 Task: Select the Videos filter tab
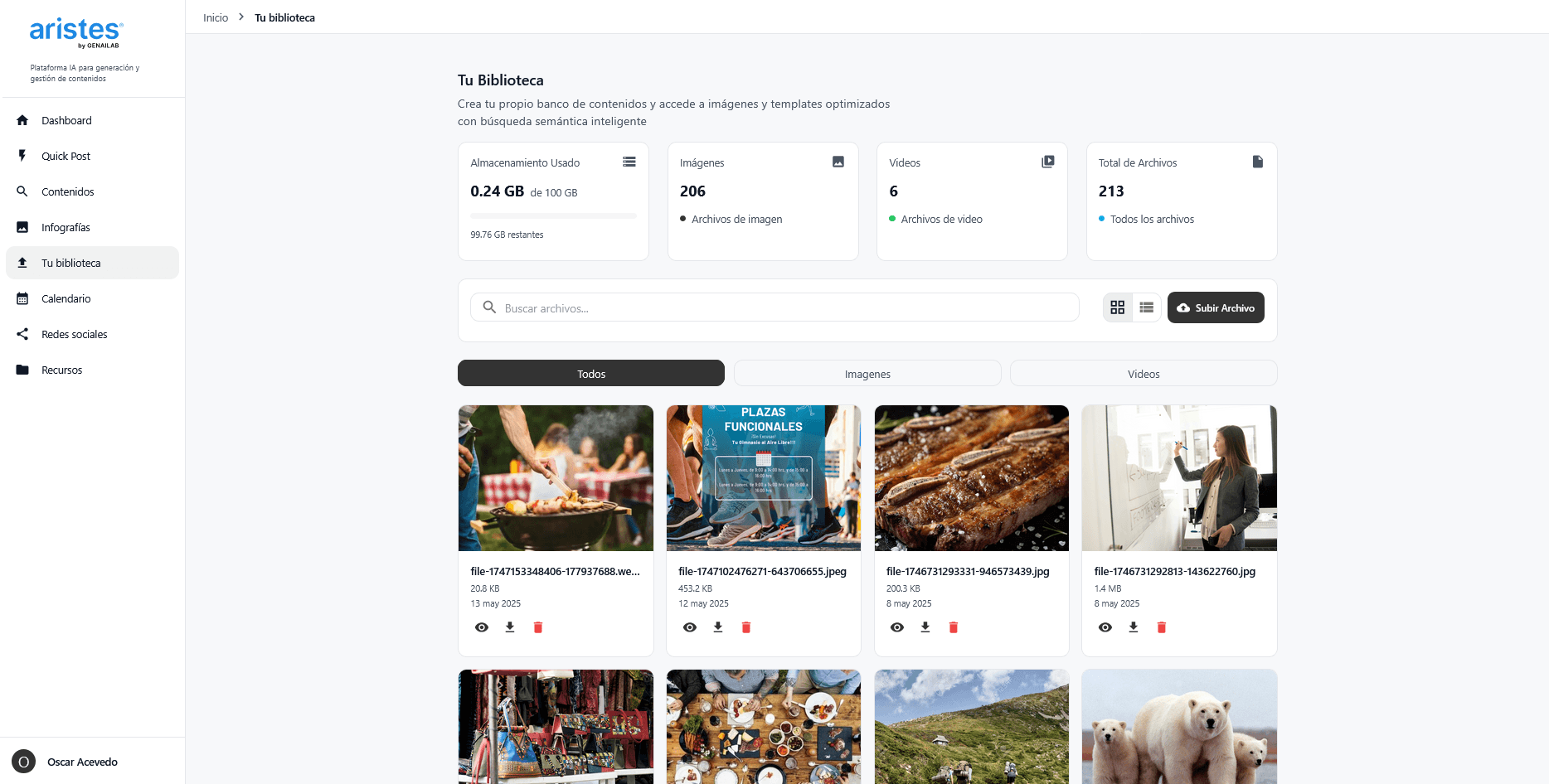click(1144, 374)
